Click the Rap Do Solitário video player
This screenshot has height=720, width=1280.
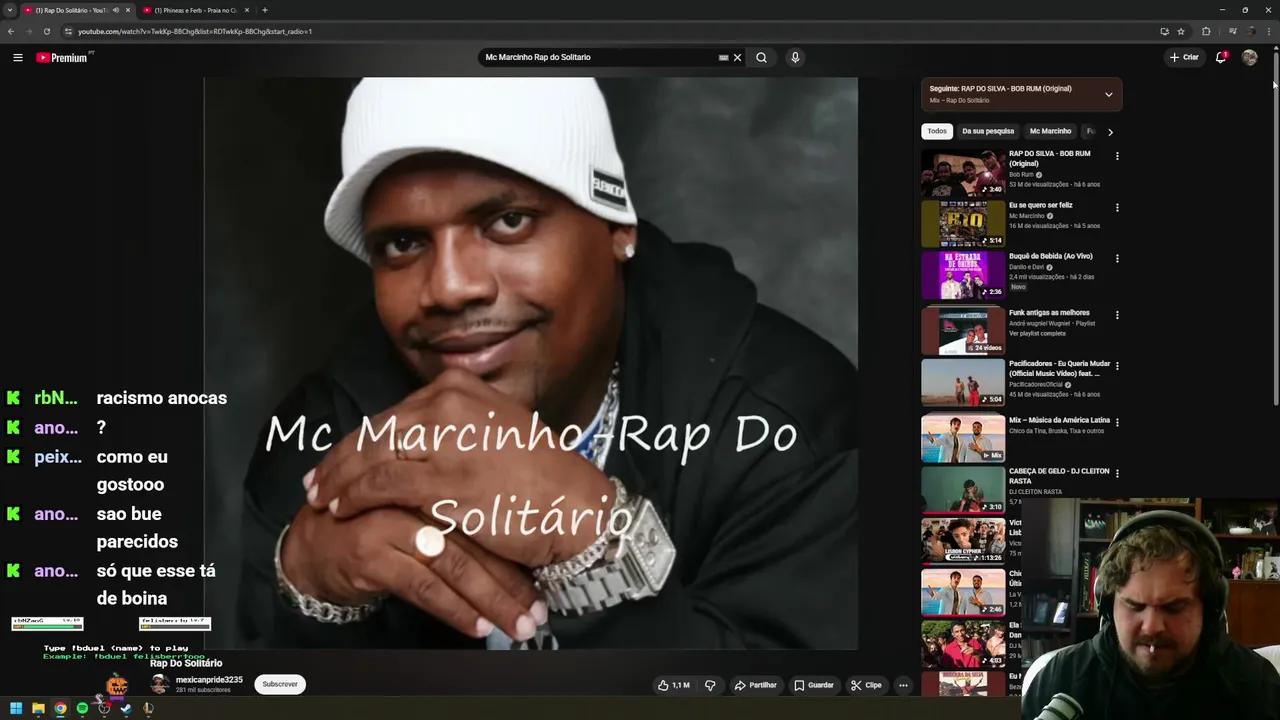pyautogui.click(x=531, y=363)
